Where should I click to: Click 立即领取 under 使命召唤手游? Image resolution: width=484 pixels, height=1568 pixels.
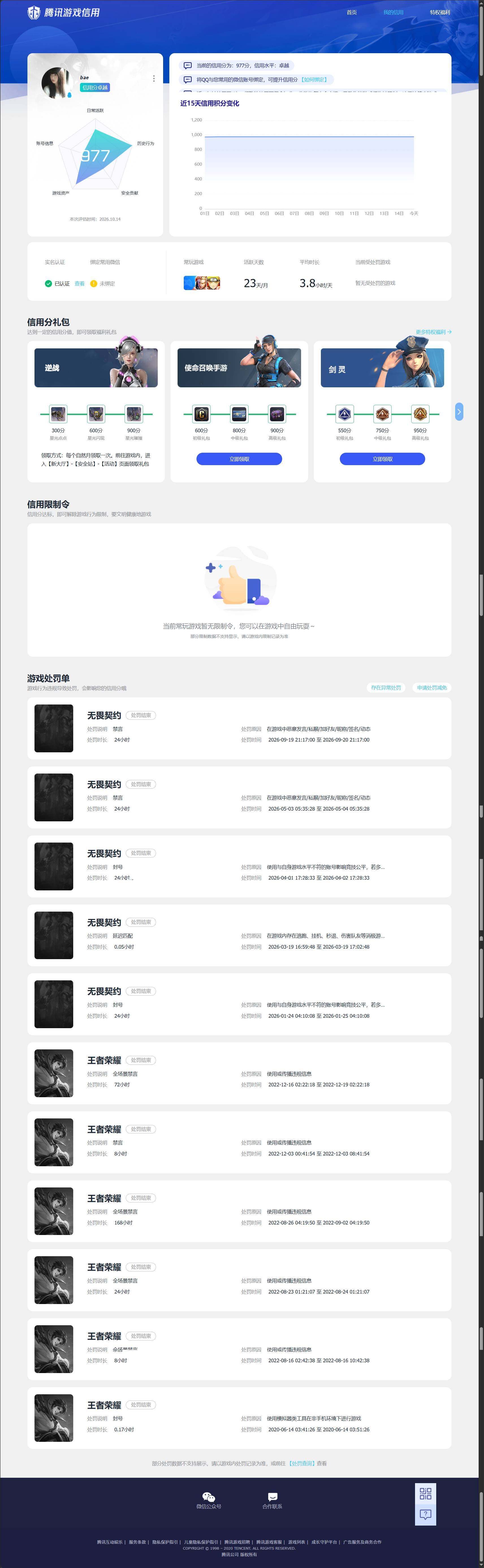tap(239, 459)
